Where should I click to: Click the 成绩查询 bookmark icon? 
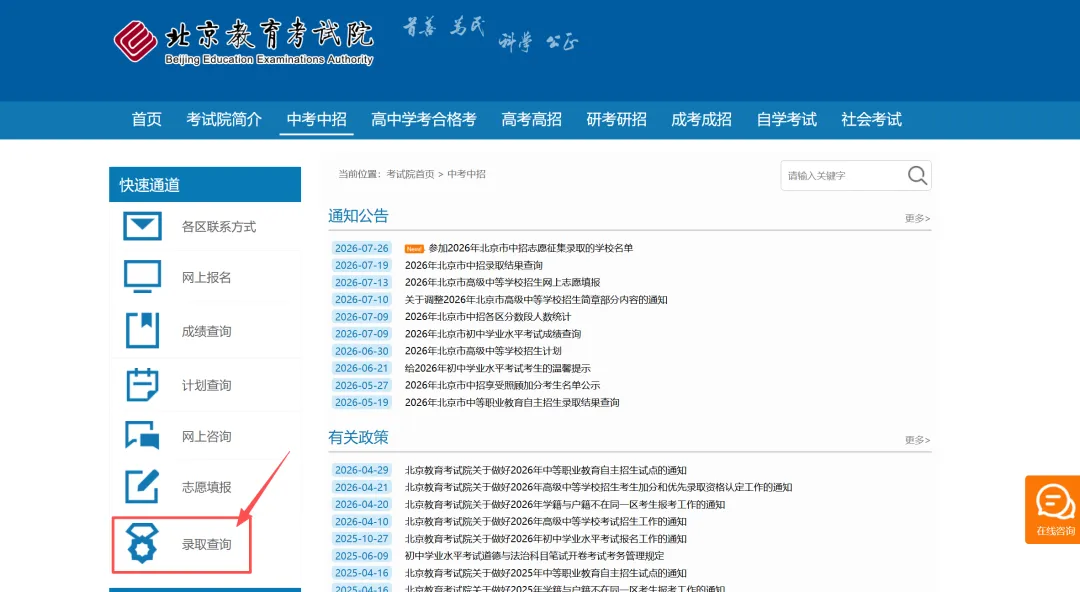[143, 330]
